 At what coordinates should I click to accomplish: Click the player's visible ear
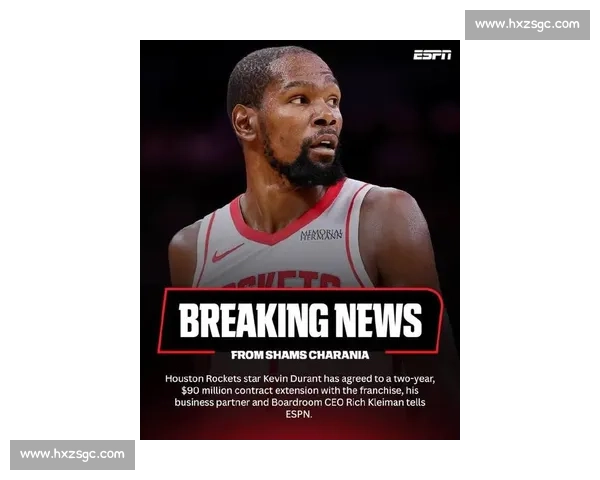pos(243,122)
